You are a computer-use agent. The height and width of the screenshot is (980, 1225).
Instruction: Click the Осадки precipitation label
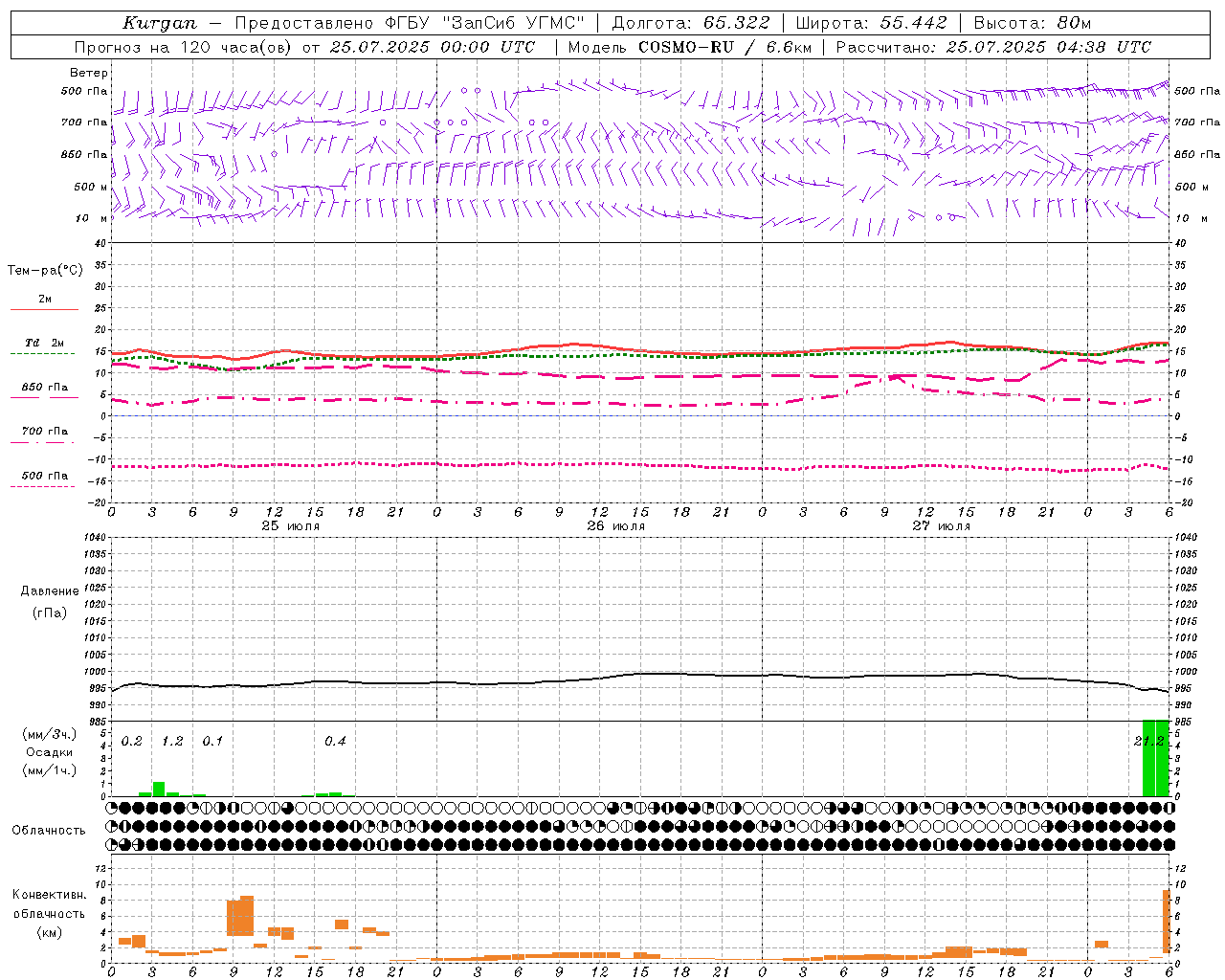click(x=49, y=752)
